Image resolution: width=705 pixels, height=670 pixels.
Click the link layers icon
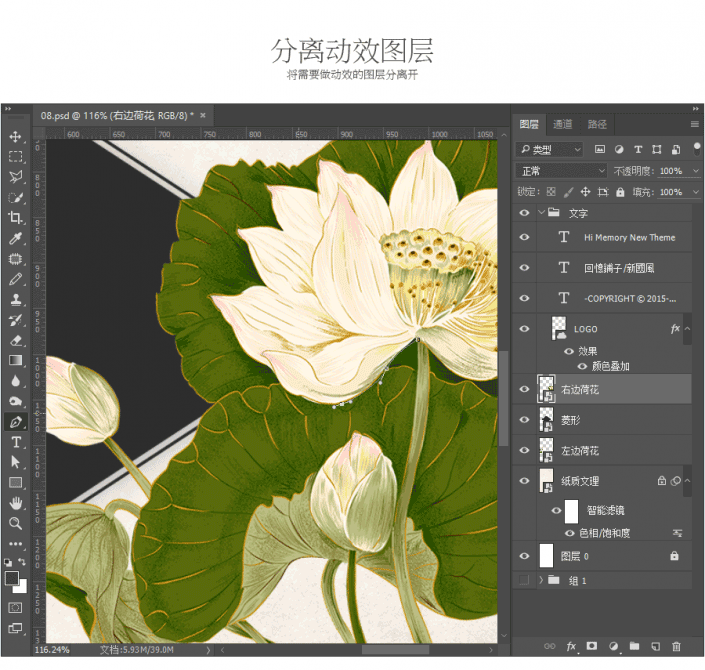(549, 646)
